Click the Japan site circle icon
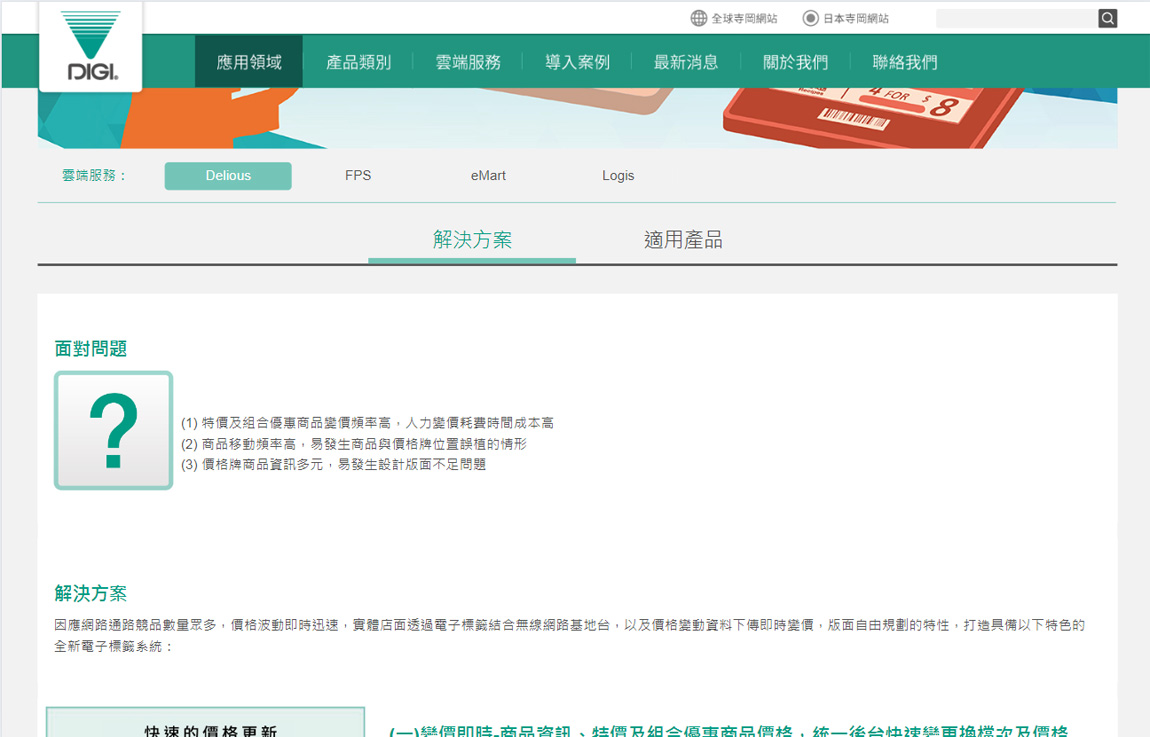Screen dimensions: 1150x737 coord(811,18)
